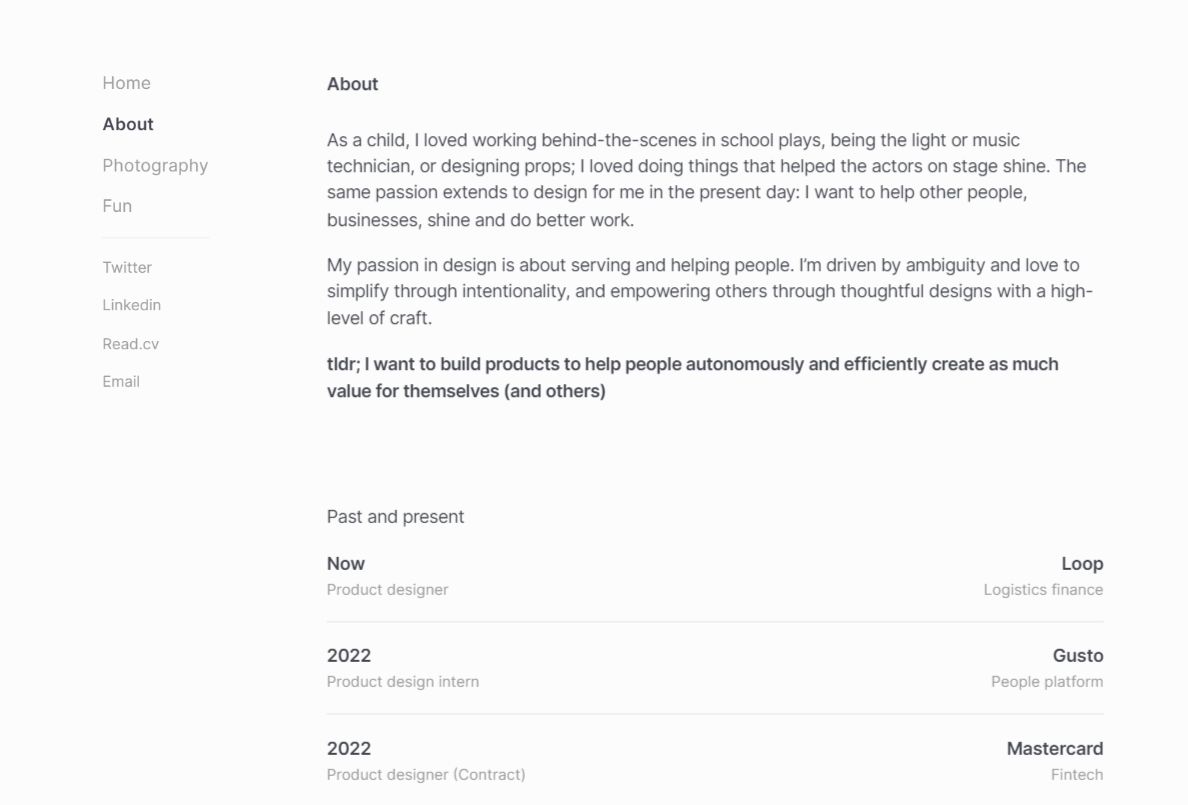Navigate to the Fun page
Screen dimensions: 1188x805
pos(117,206)
